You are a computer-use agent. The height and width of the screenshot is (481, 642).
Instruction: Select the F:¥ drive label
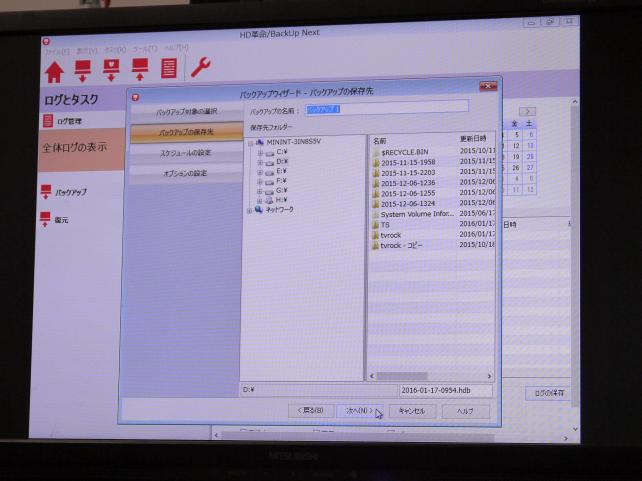[x=282, y=181]
